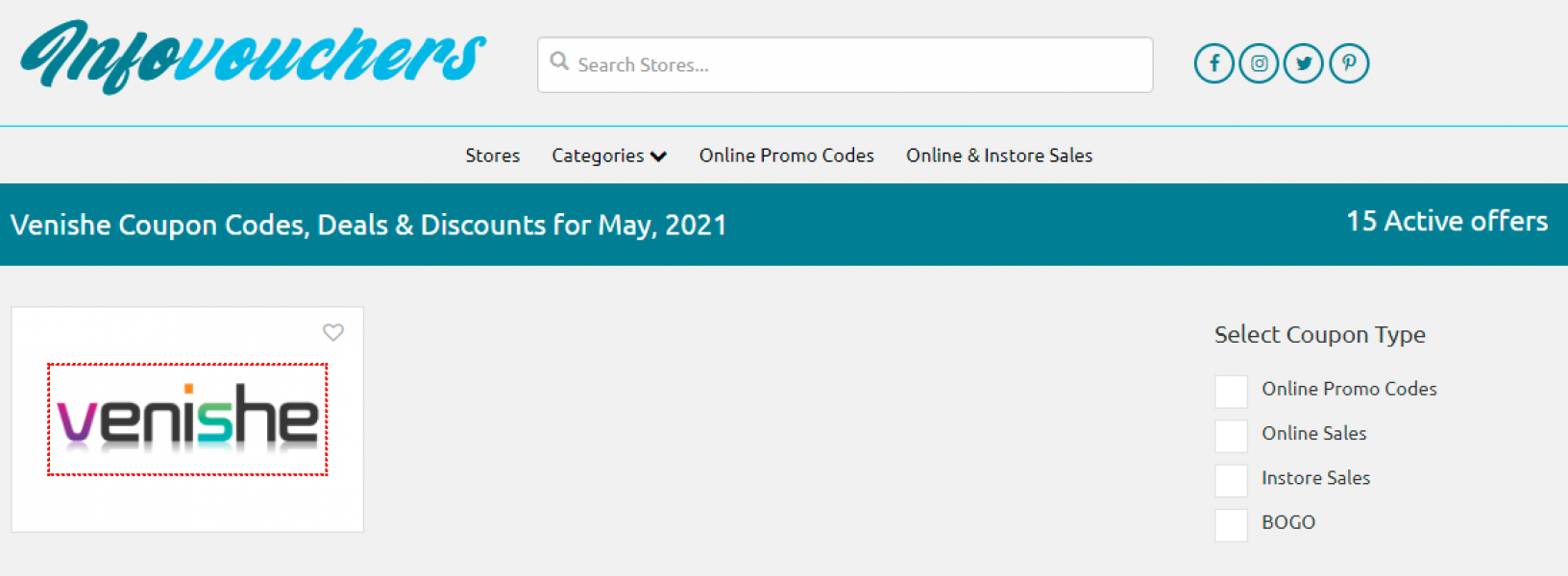This screenshot has width=1568, height=576.
Task: Open the Instagram social icon
Action: click(x=1259, y=63)
